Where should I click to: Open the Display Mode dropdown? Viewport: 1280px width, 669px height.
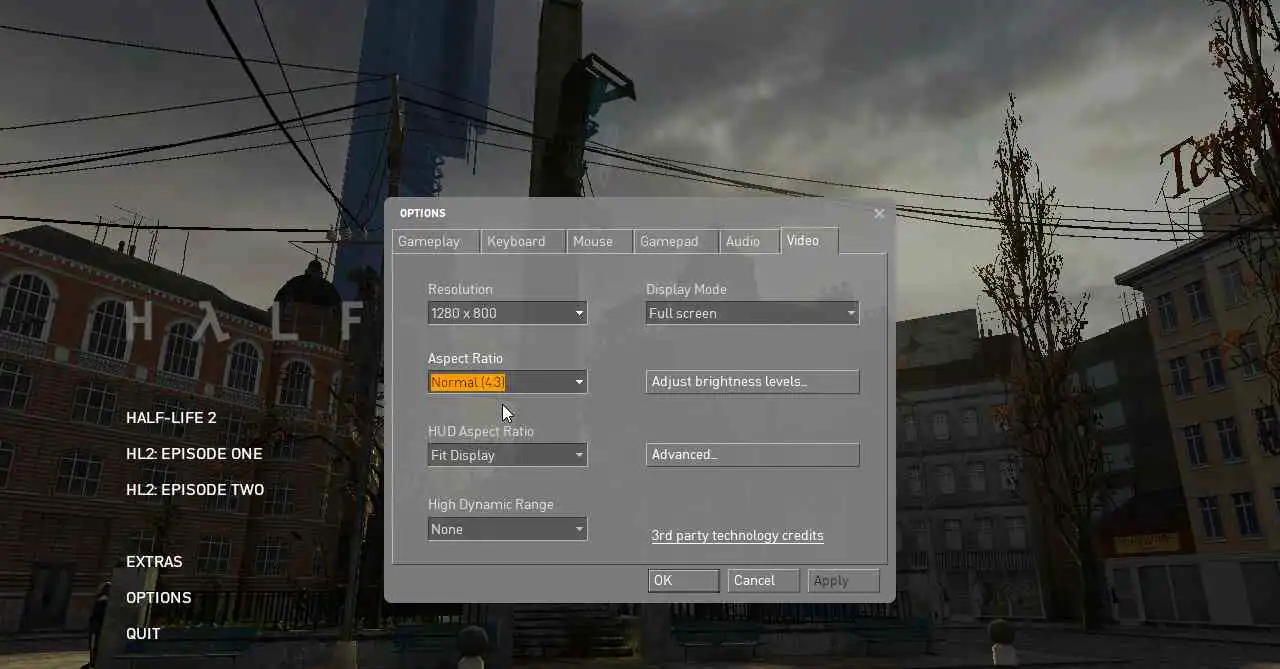[x=752, y=313]
